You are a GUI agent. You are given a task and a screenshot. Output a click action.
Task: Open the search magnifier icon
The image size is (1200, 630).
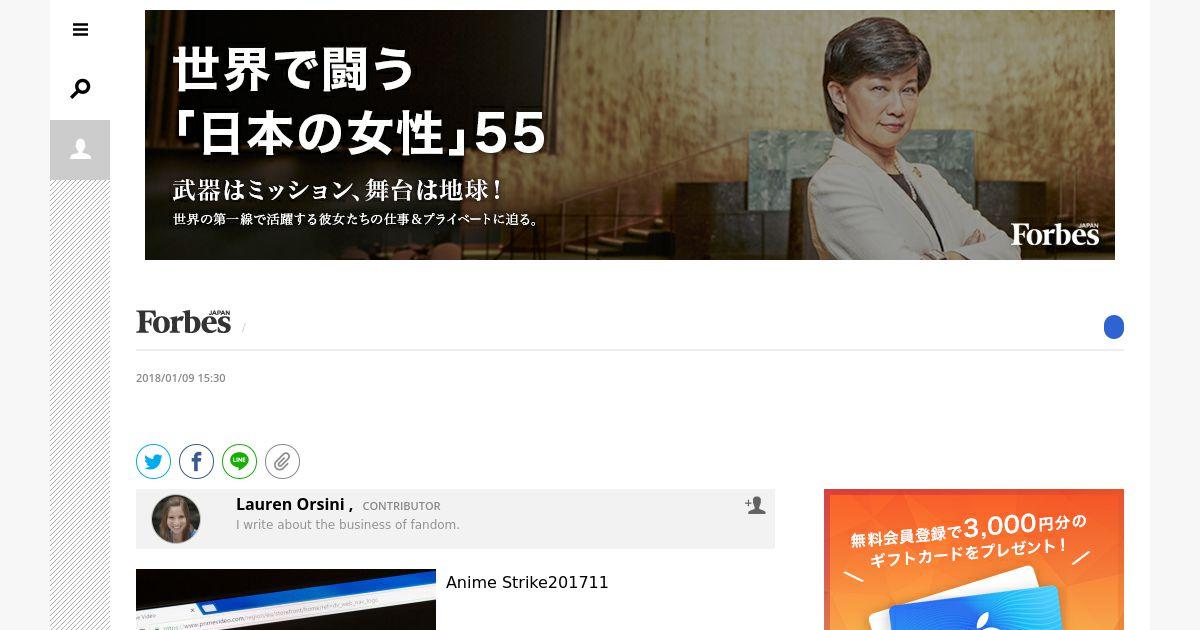[x=80, y=89]
